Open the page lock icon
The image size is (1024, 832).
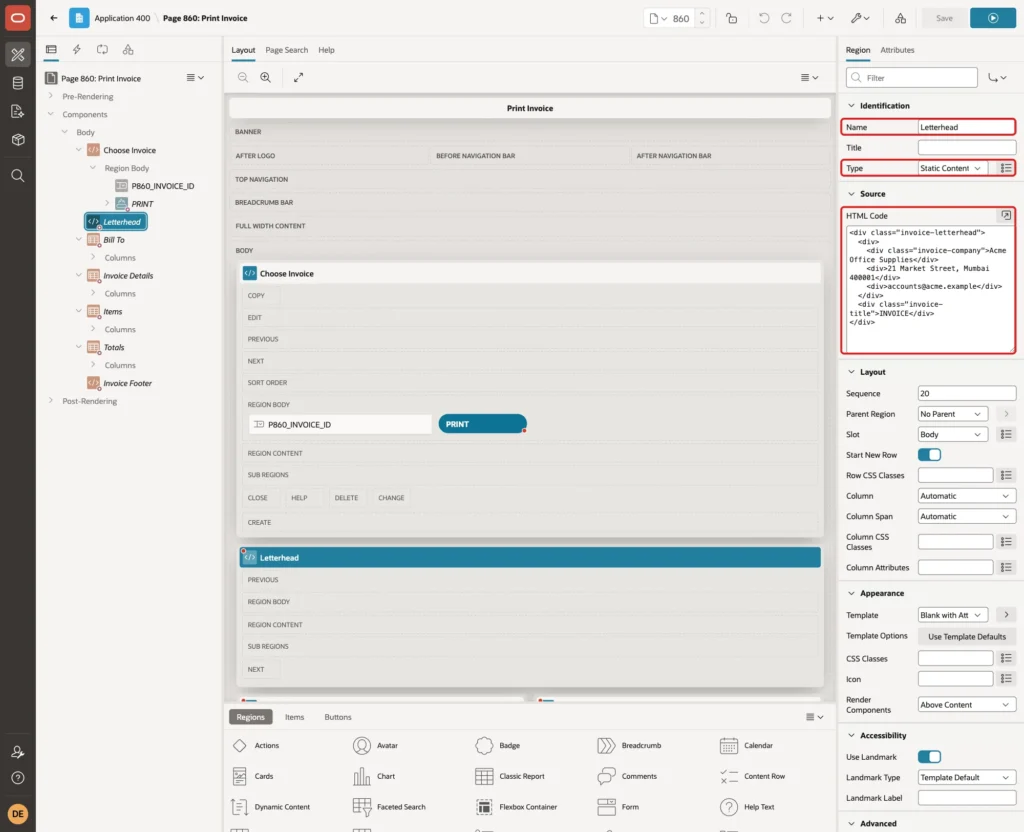coord(731,18)
